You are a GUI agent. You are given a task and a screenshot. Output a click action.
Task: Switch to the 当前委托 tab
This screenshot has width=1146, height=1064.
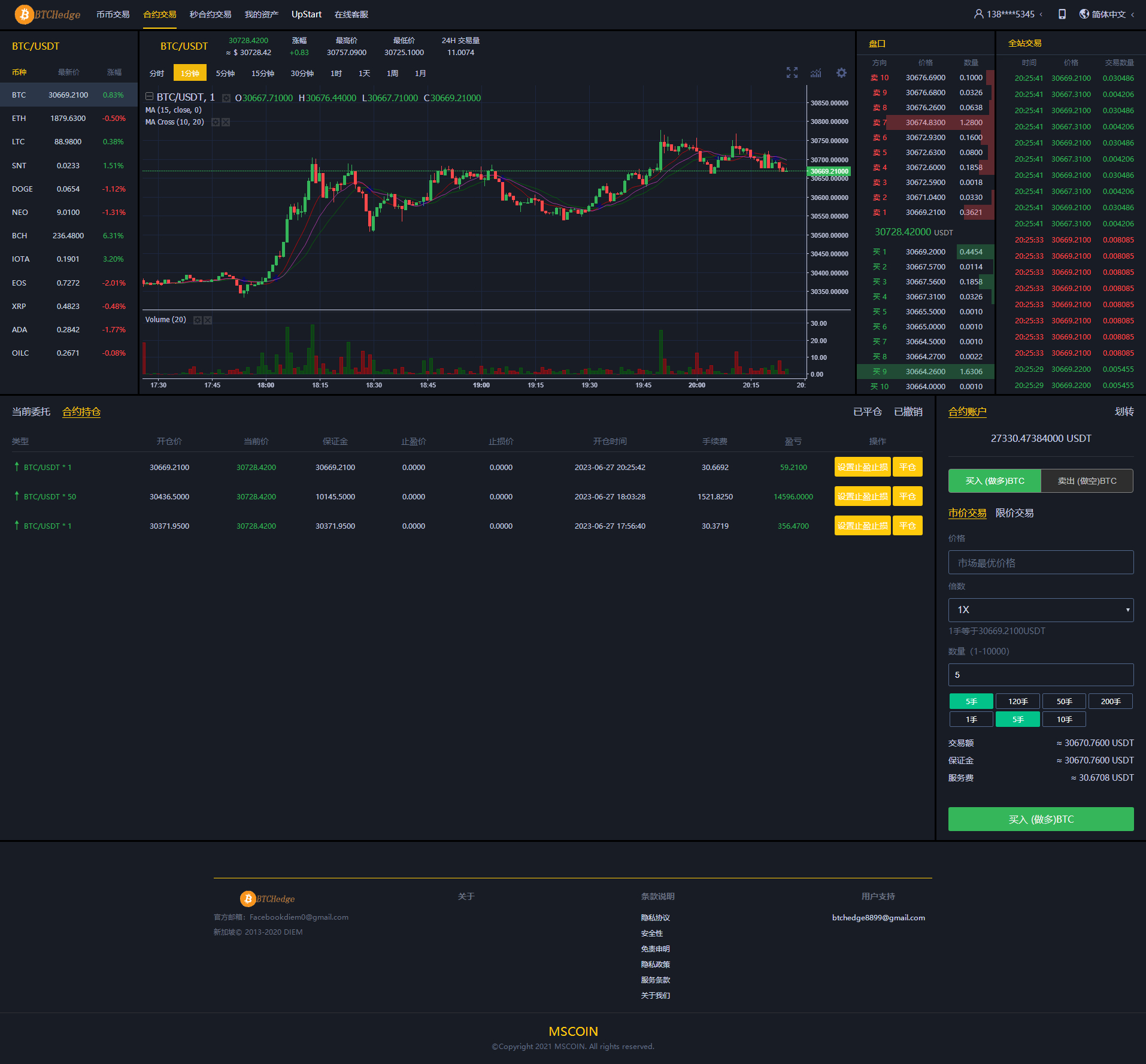(x=31, y=412)
